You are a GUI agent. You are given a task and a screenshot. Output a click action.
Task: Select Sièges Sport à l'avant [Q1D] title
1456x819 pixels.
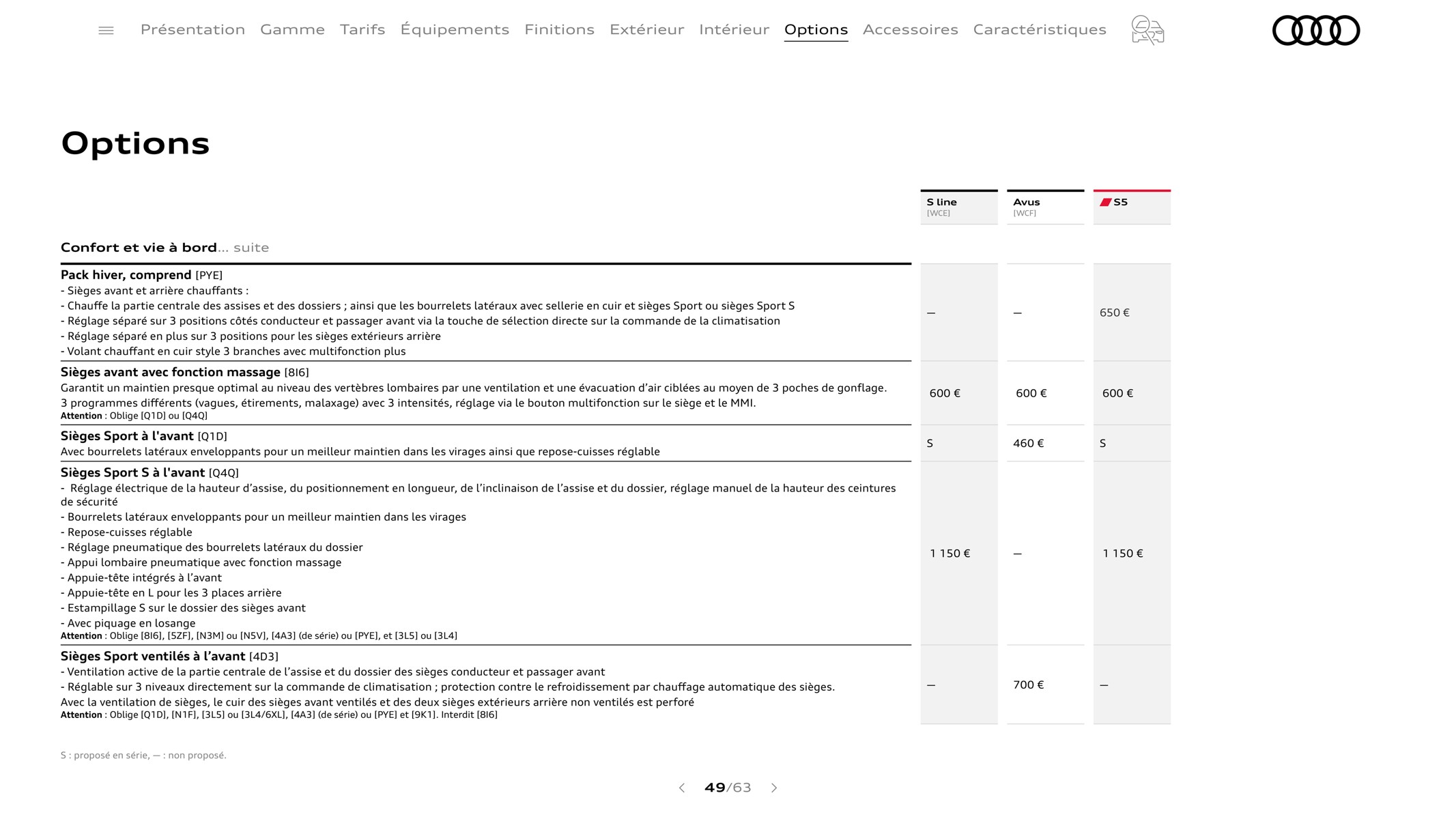click(x=144, y=436)
